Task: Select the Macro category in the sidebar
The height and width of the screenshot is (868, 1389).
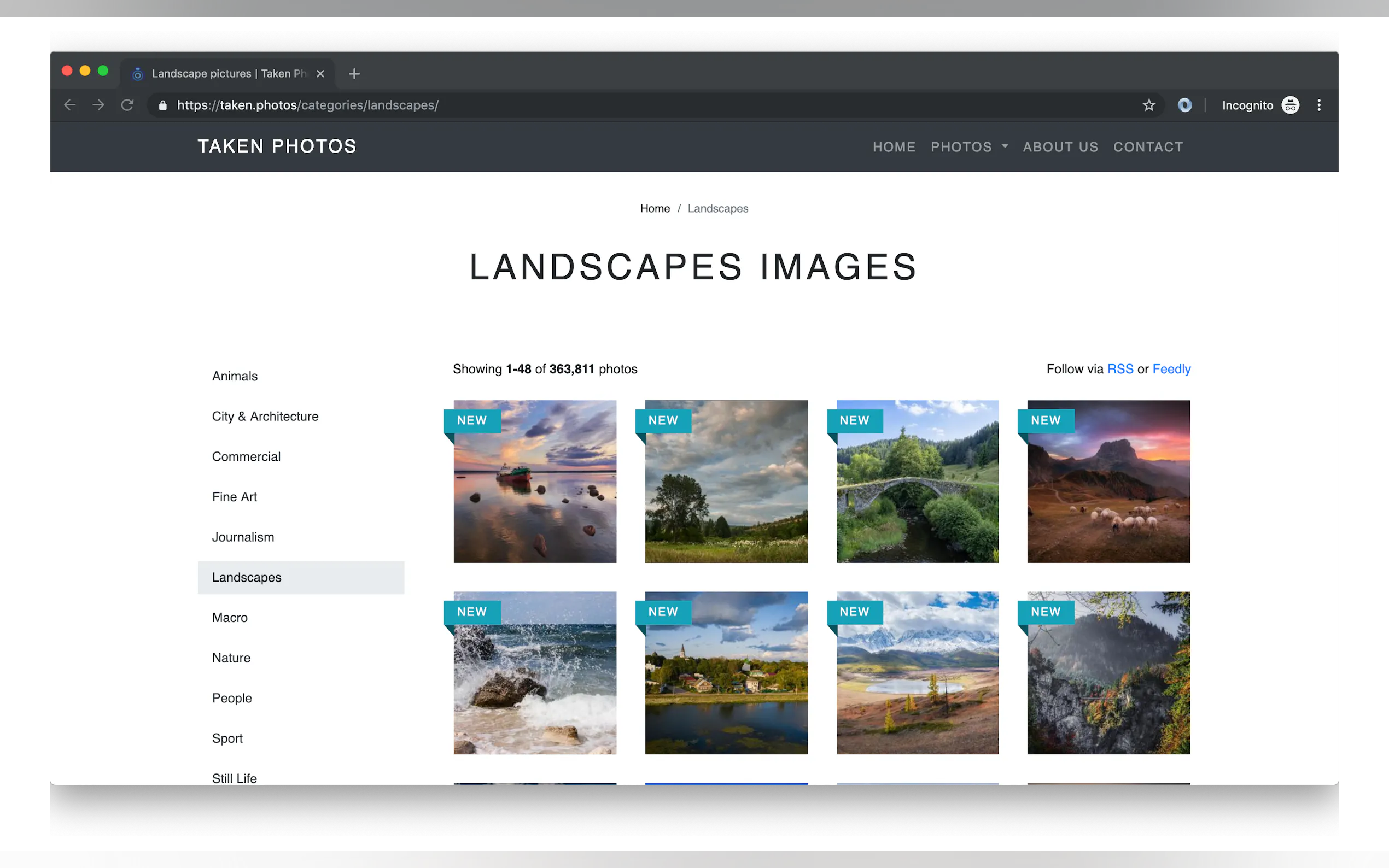Action: [230, 618]
